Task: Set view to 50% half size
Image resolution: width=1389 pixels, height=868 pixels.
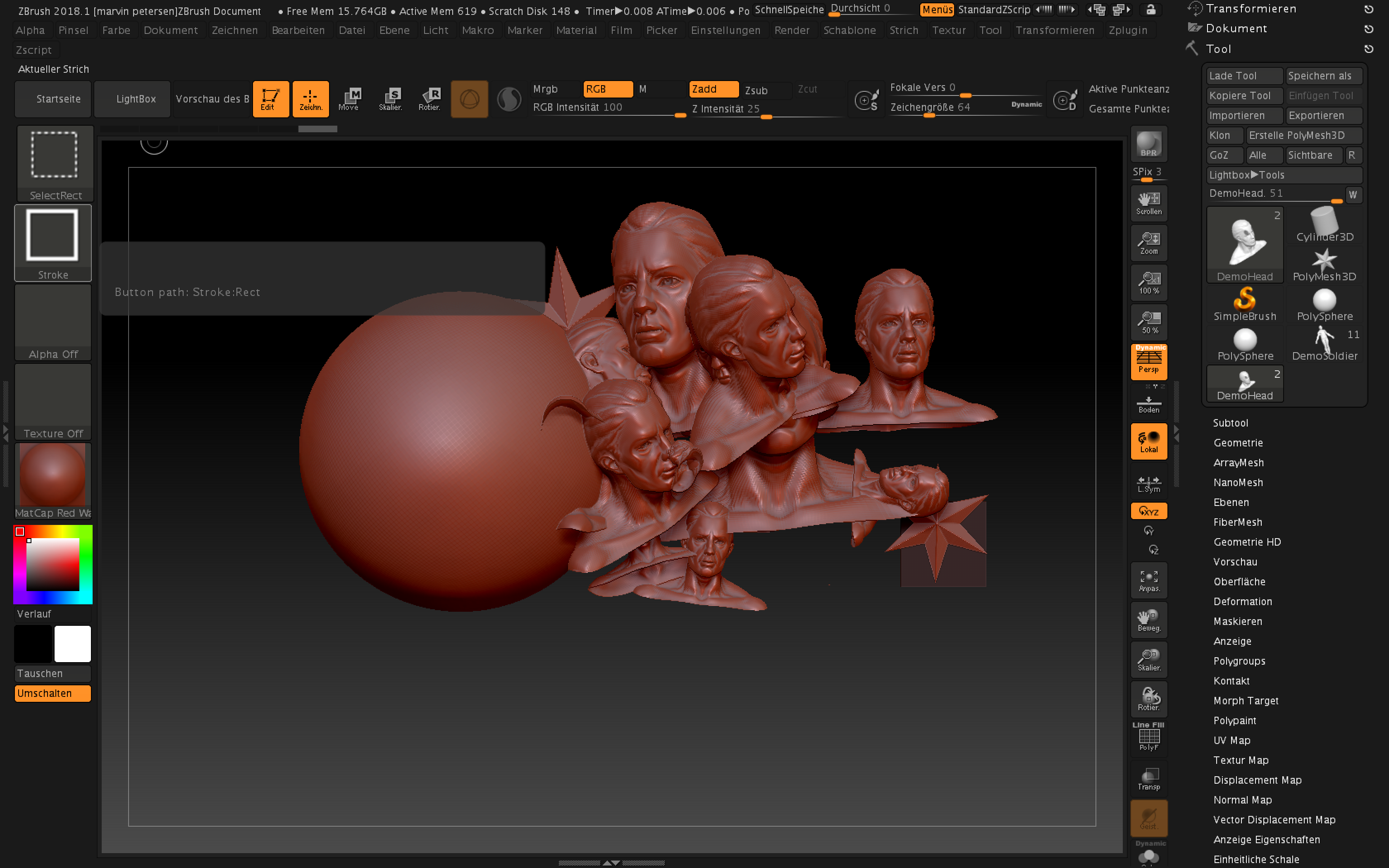Action: point(1148,322)
